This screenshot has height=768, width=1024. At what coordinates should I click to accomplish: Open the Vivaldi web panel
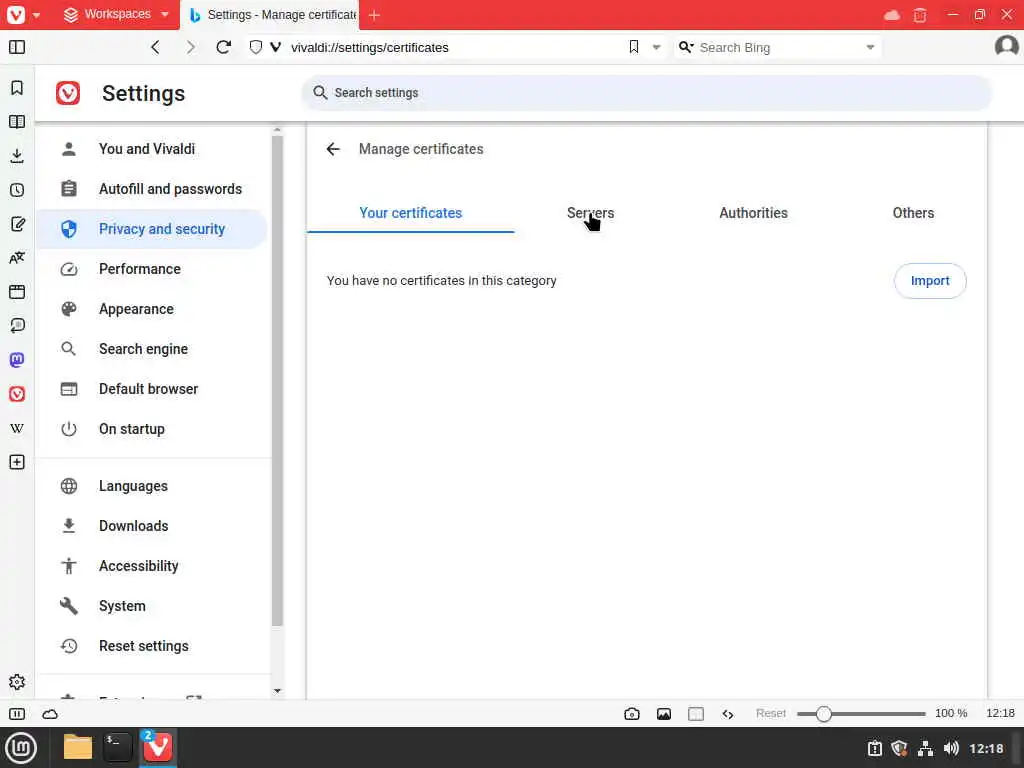tap(17, 394)
